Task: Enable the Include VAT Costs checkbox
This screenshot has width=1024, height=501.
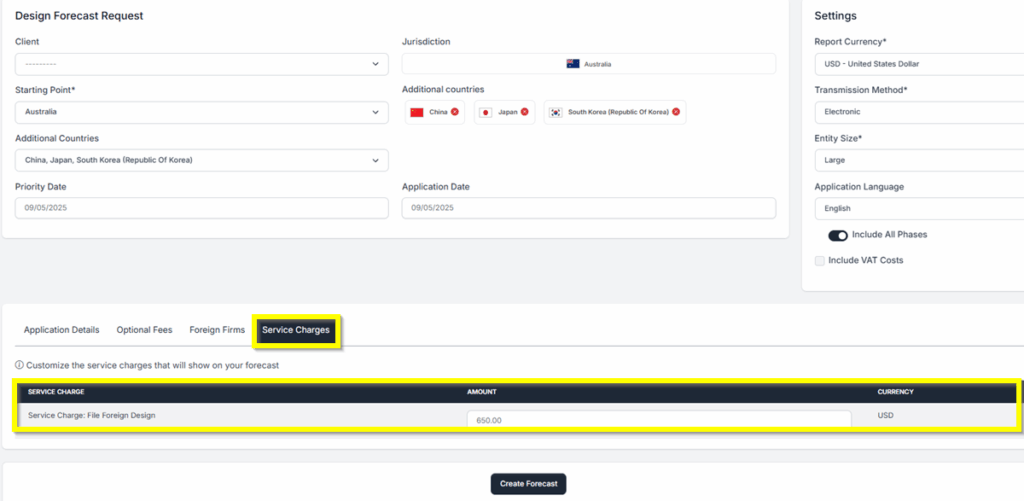Action: pyautogui.click(x=820, y=261)
